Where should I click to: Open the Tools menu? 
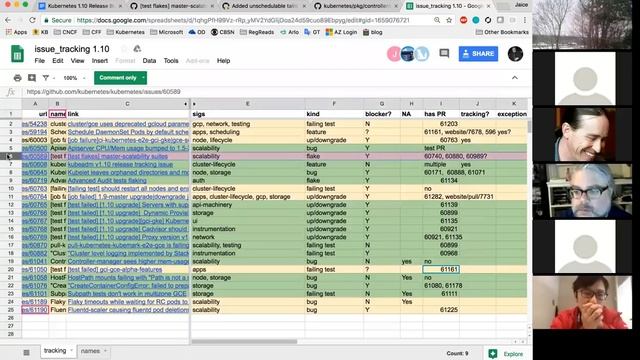[x=171, y=61]
